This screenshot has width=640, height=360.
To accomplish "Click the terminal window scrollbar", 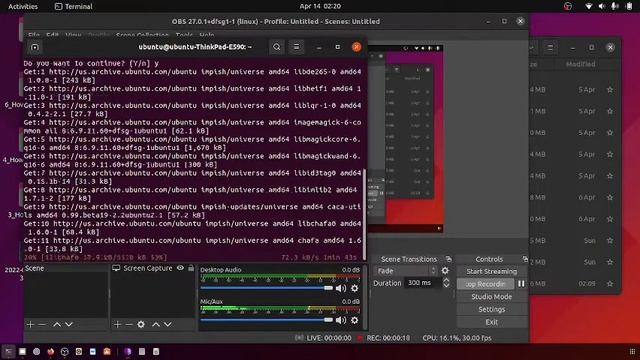I will [364, 214].
